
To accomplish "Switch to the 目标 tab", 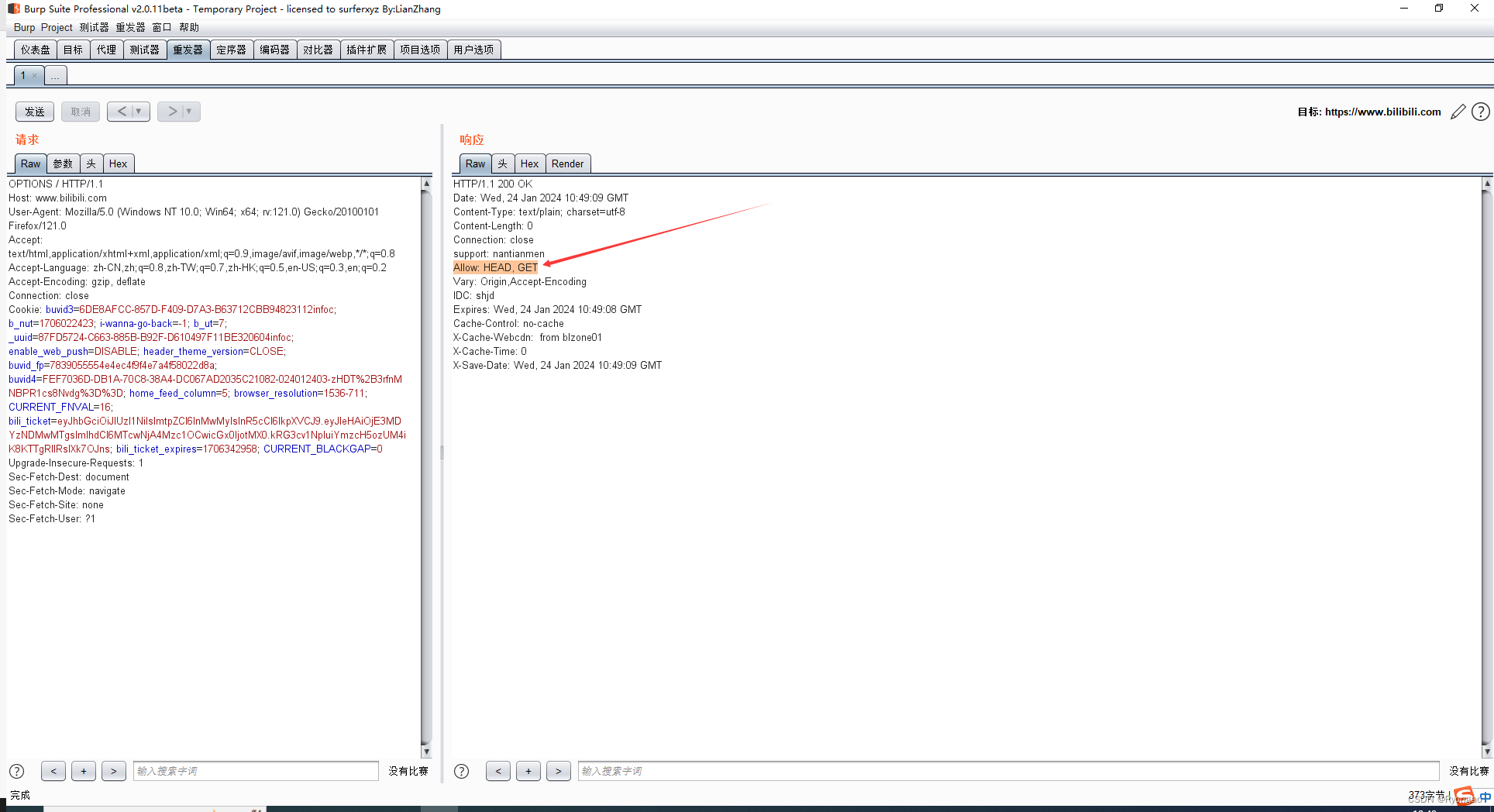I will coord(73,50).
